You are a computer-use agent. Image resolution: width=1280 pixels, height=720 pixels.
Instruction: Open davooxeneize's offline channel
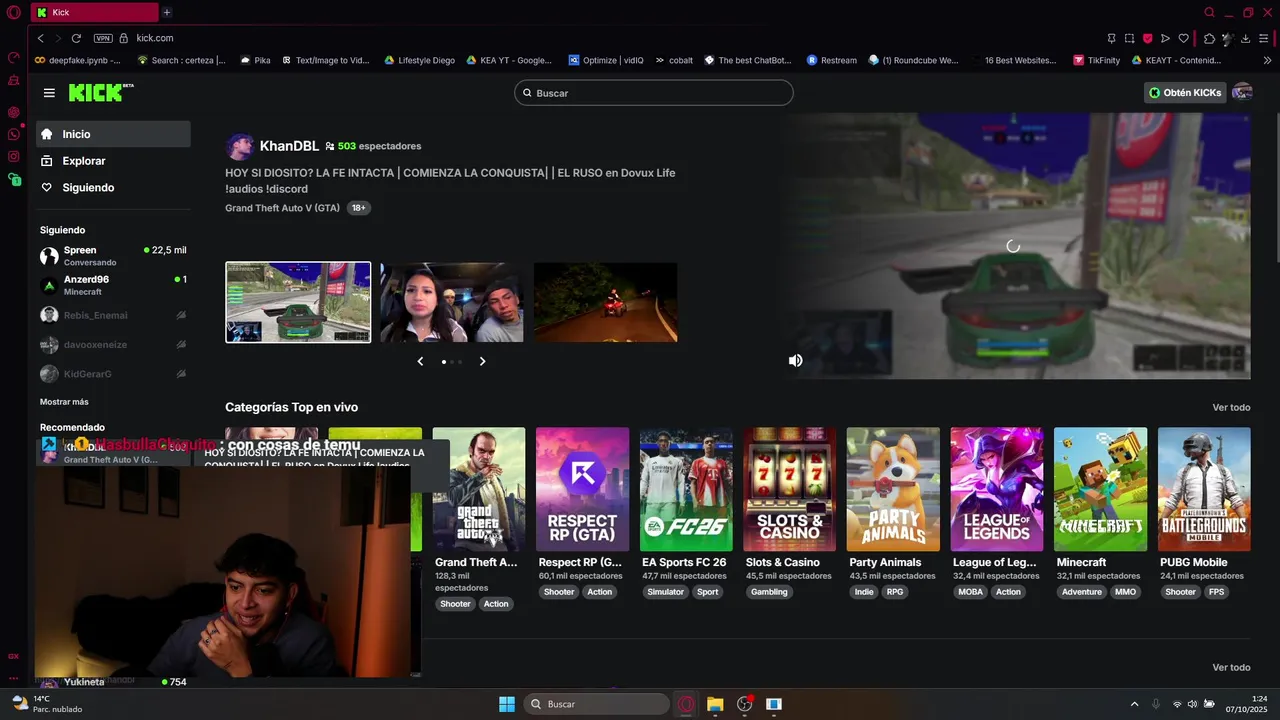point(113,344)
